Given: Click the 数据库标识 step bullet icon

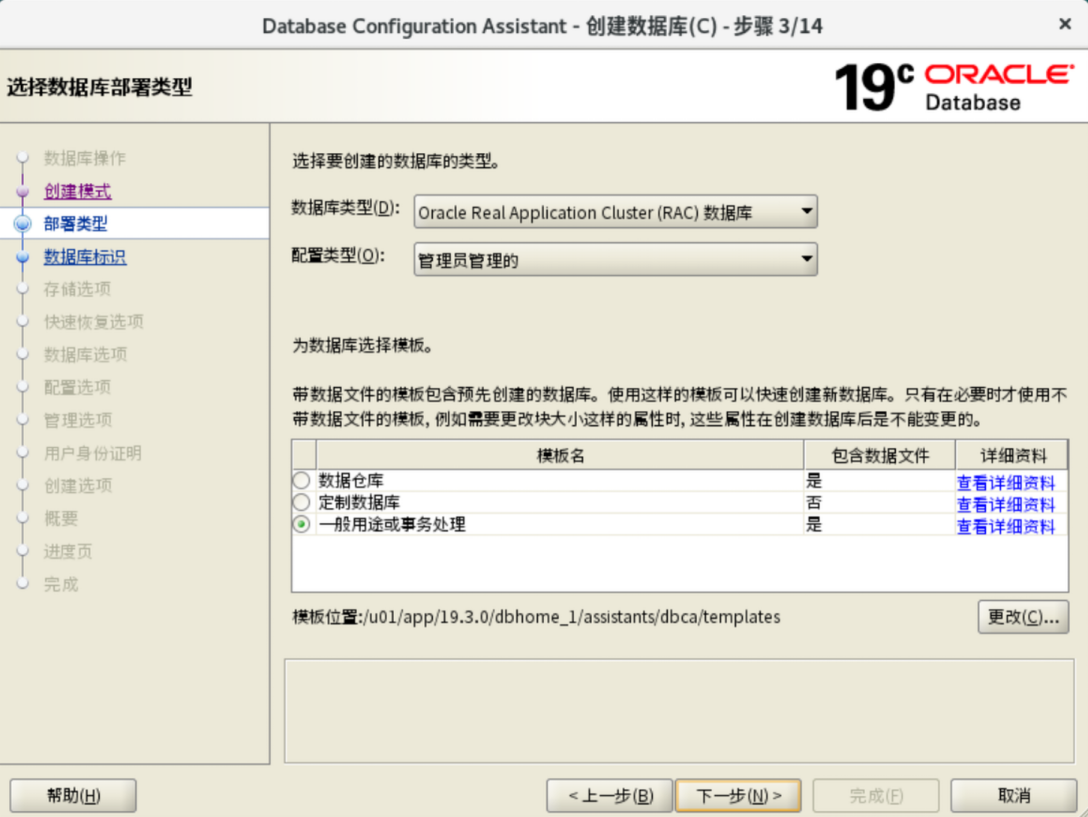Looking at the screenshot, I should coord(22,257).
